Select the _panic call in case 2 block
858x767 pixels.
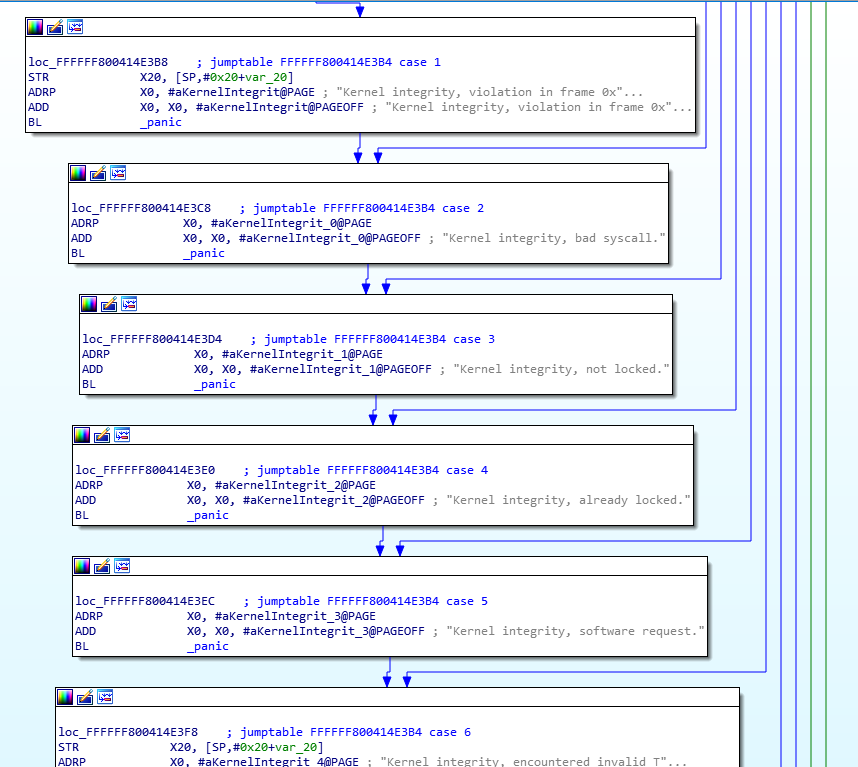pos(204,253)
